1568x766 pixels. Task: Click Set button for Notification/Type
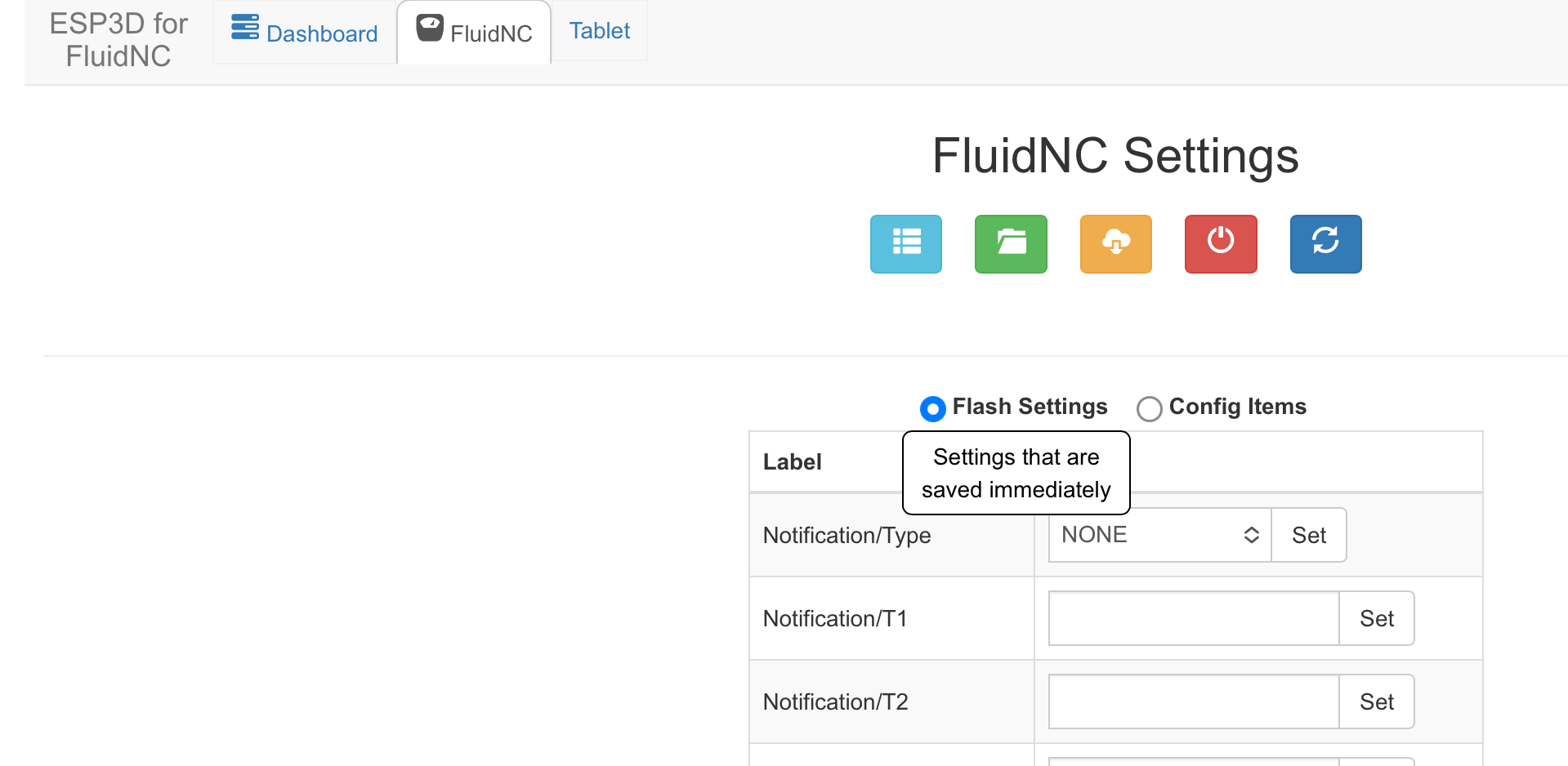[x=1308, y=535]
